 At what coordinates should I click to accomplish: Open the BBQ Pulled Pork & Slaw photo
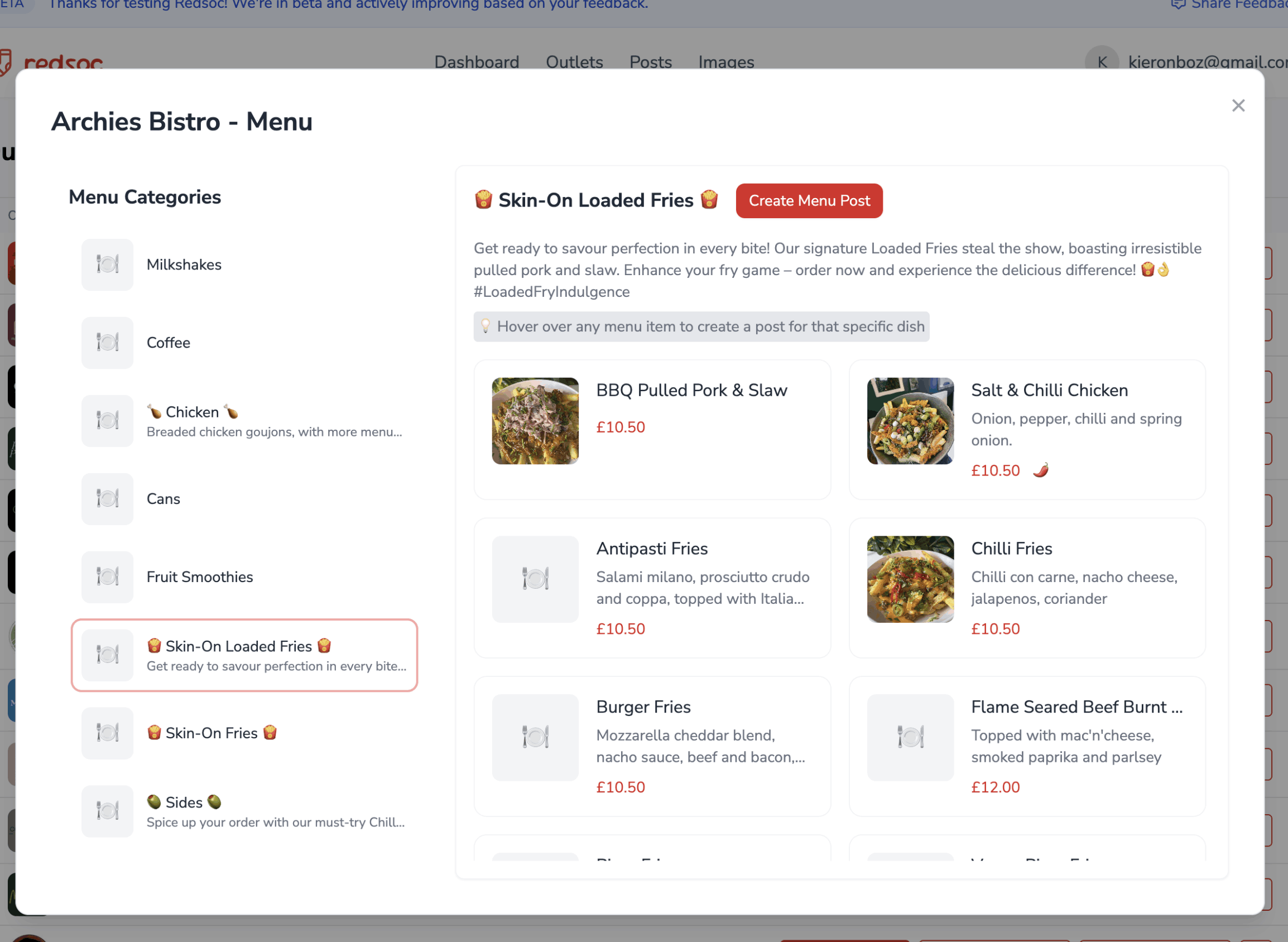pos(534,421)
